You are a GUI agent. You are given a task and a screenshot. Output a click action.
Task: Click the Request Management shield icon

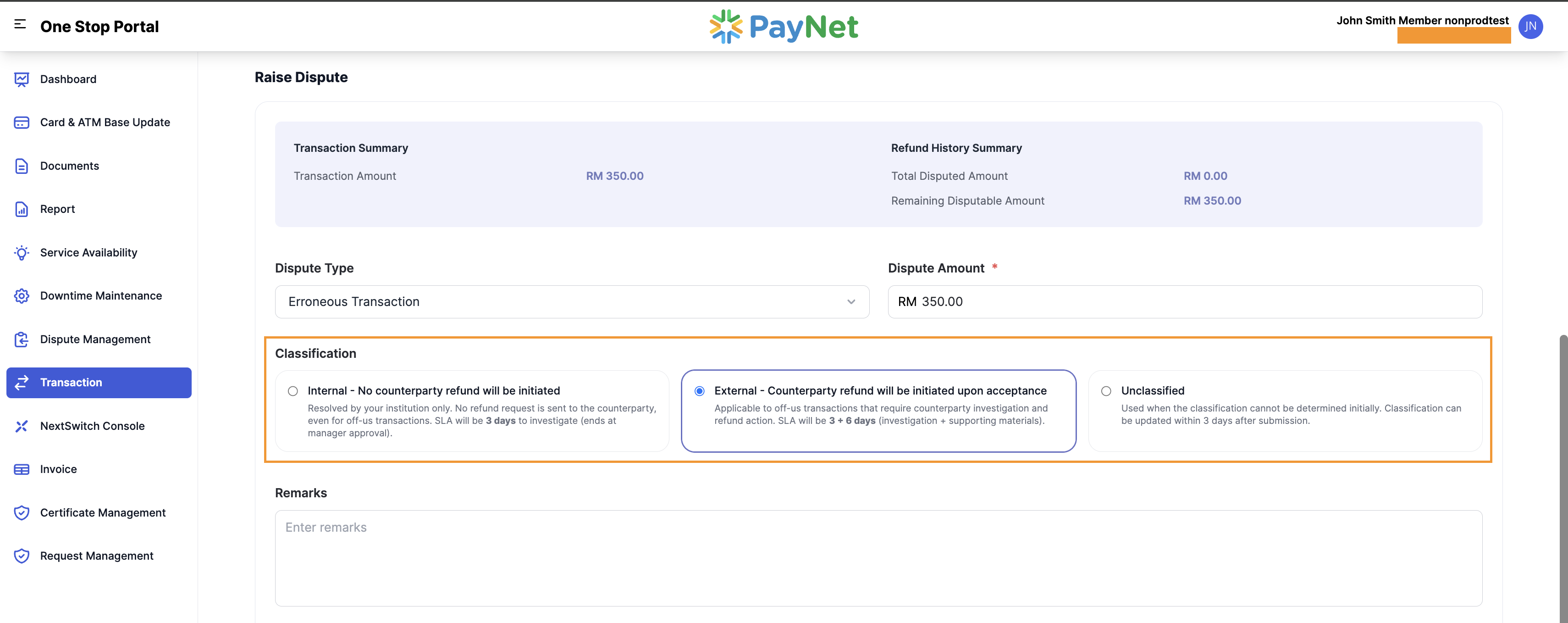(x=21, y=556)
